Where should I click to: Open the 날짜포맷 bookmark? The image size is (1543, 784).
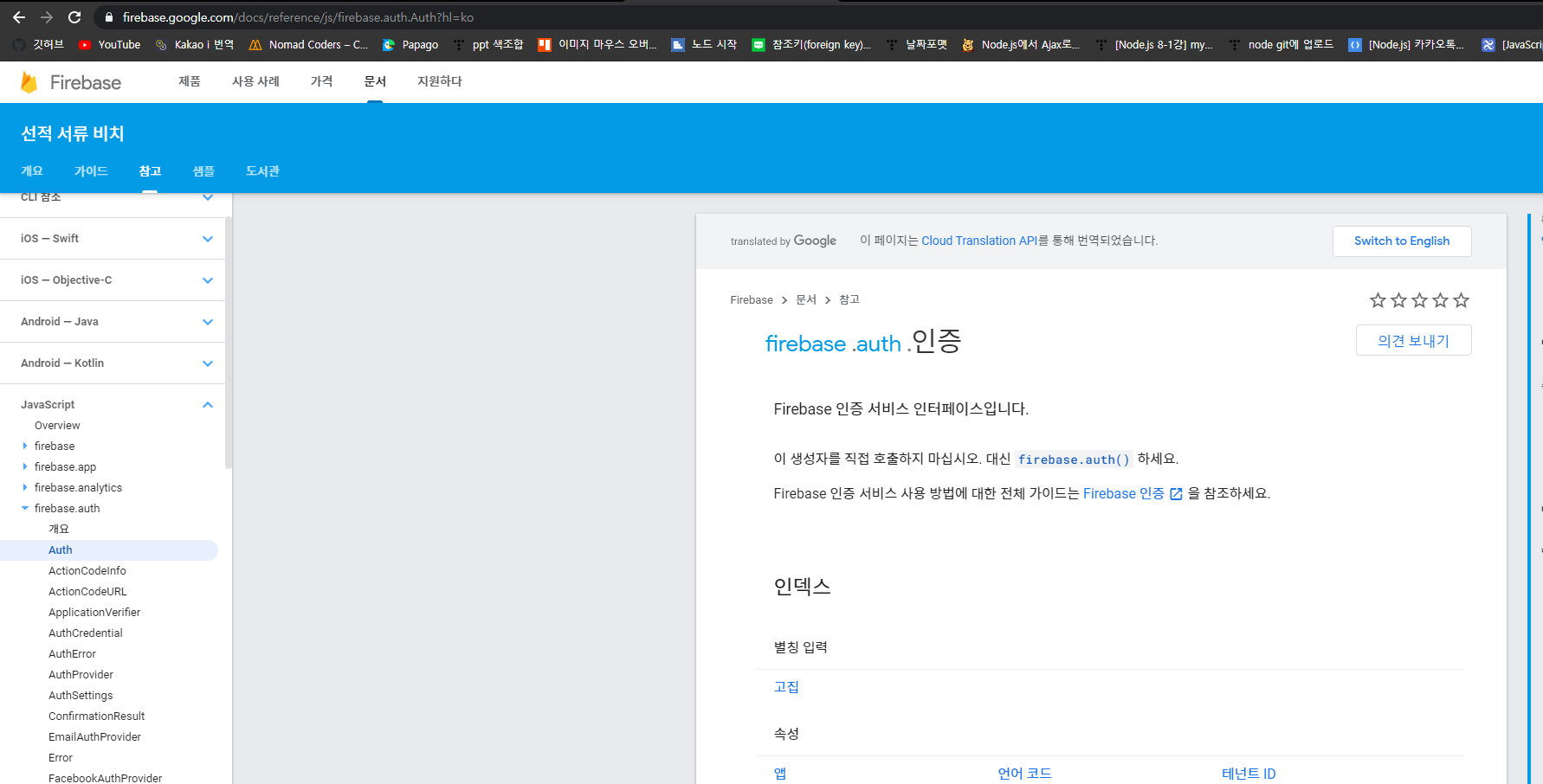tap(916, 45)
